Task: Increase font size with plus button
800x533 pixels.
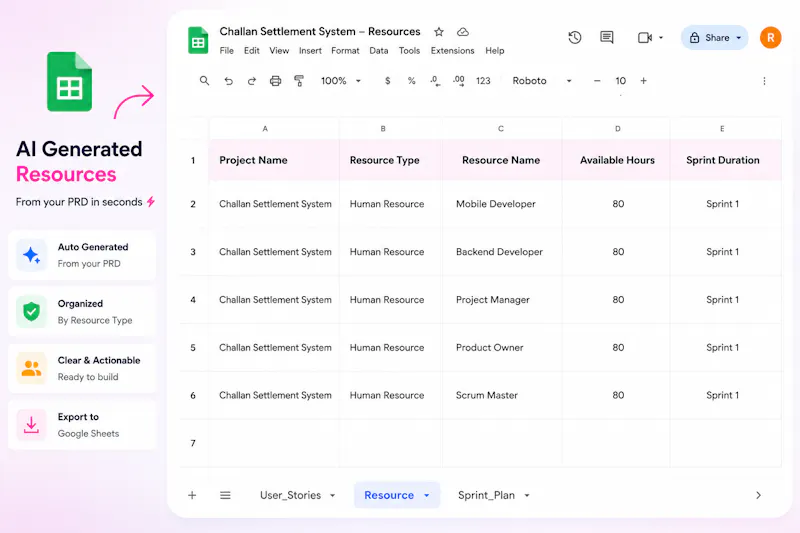Action: pyautogui.click(x=643, y=81)
